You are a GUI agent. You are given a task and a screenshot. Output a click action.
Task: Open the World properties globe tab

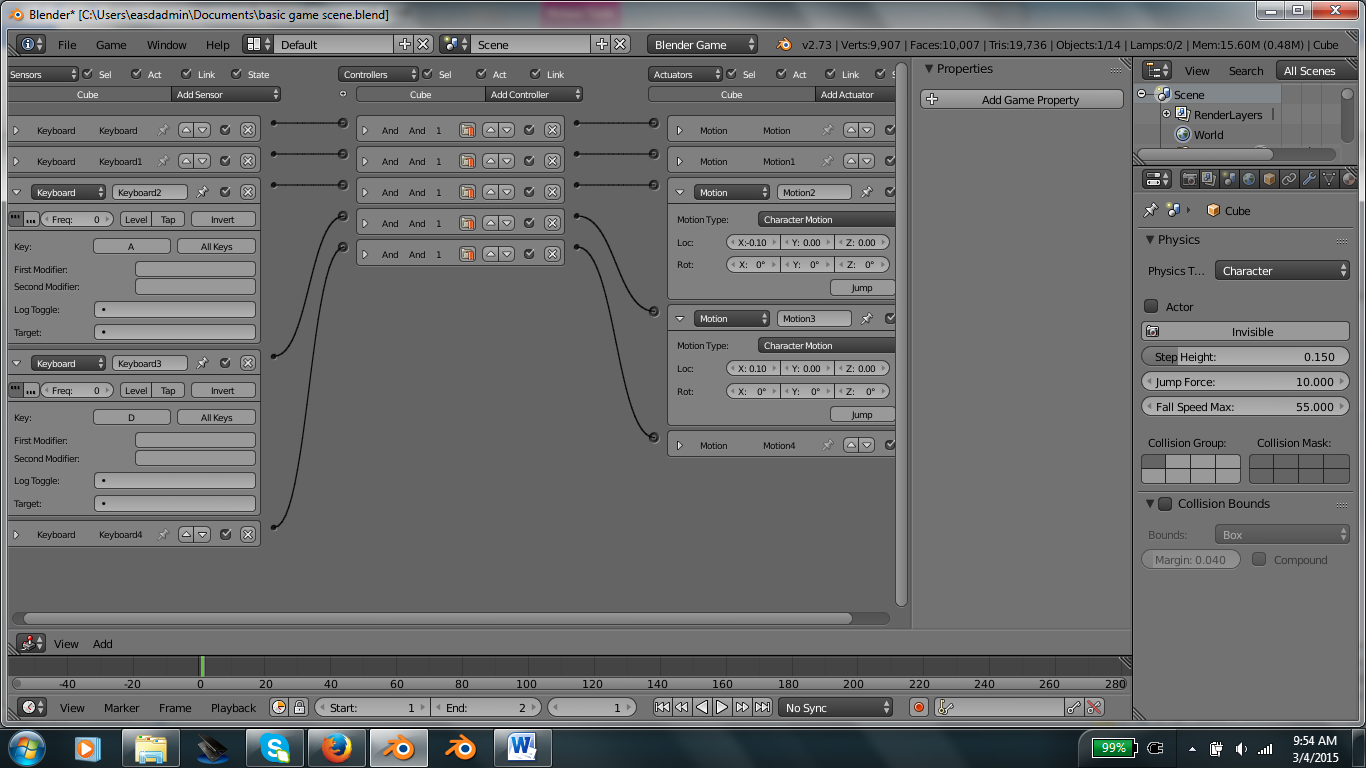pyautogui.click(x=1249, y=179)
